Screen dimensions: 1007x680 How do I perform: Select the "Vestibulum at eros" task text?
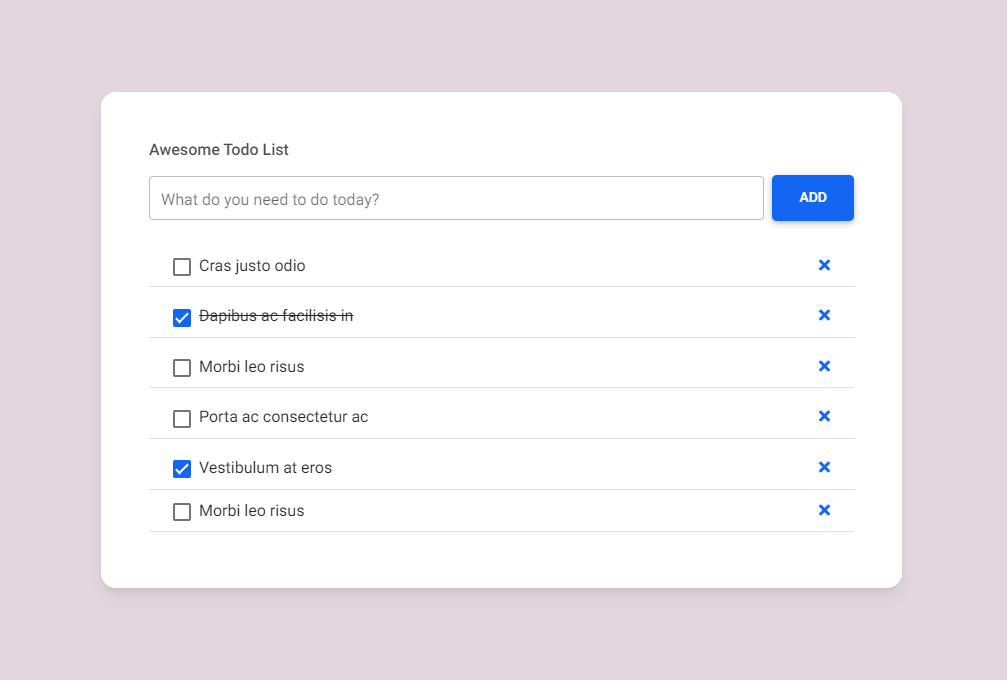(x=266, y=467)
